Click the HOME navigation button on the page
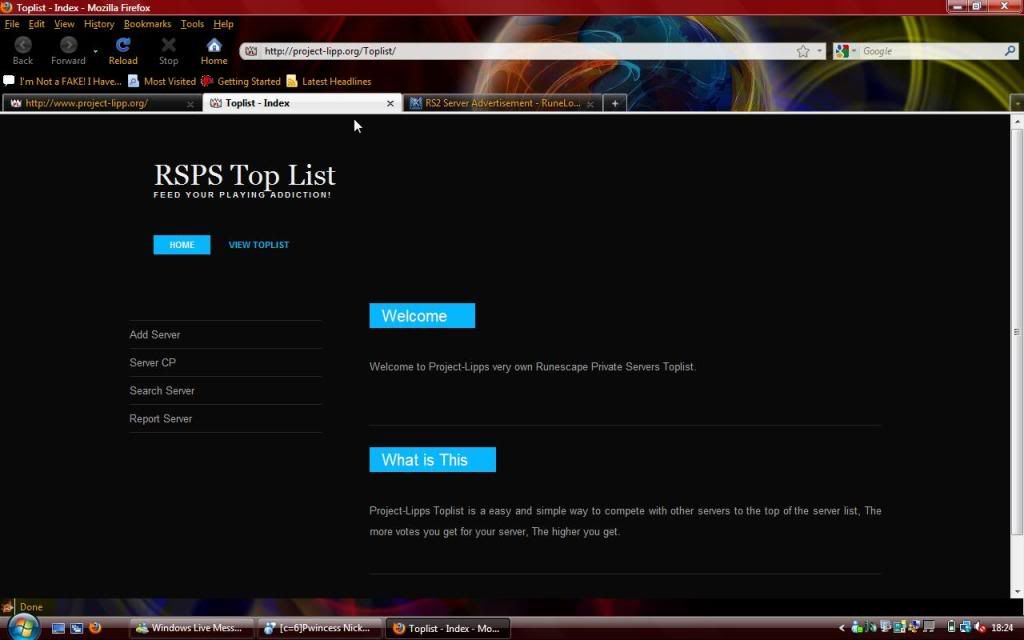The height and width of the screenshot is (640, 1024). (182, 245)
